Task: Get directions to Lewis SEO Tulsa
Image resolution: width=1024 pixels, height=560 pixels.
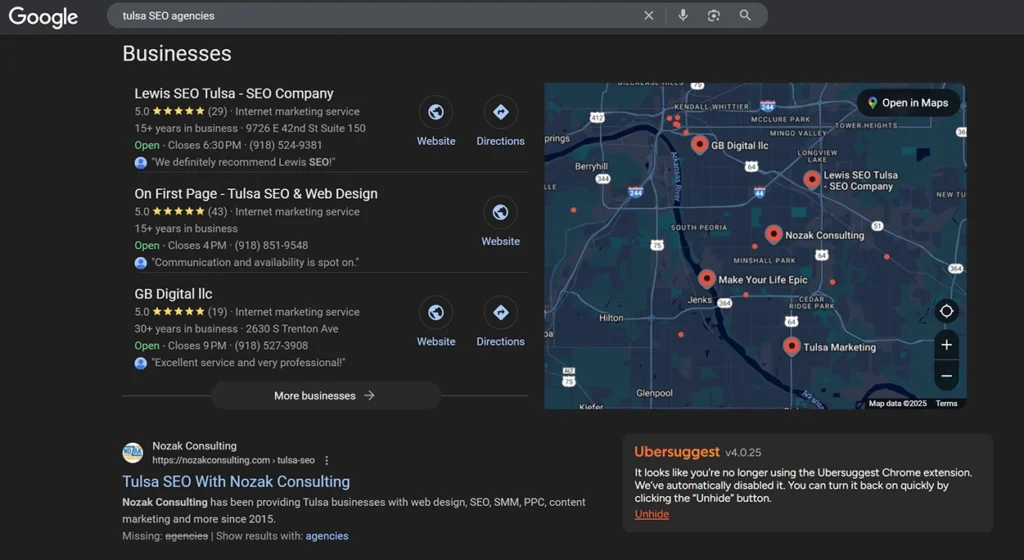Action: point(500,112)
